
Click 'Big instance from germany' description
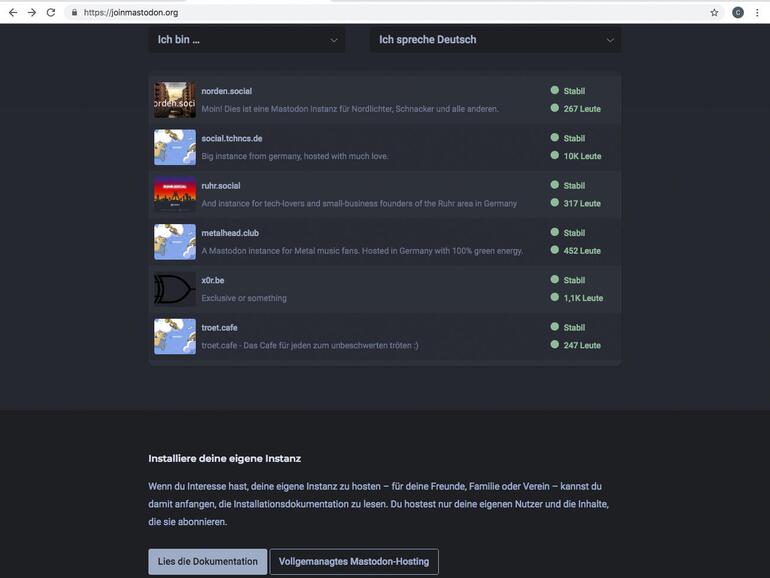[x=295, y=156]
